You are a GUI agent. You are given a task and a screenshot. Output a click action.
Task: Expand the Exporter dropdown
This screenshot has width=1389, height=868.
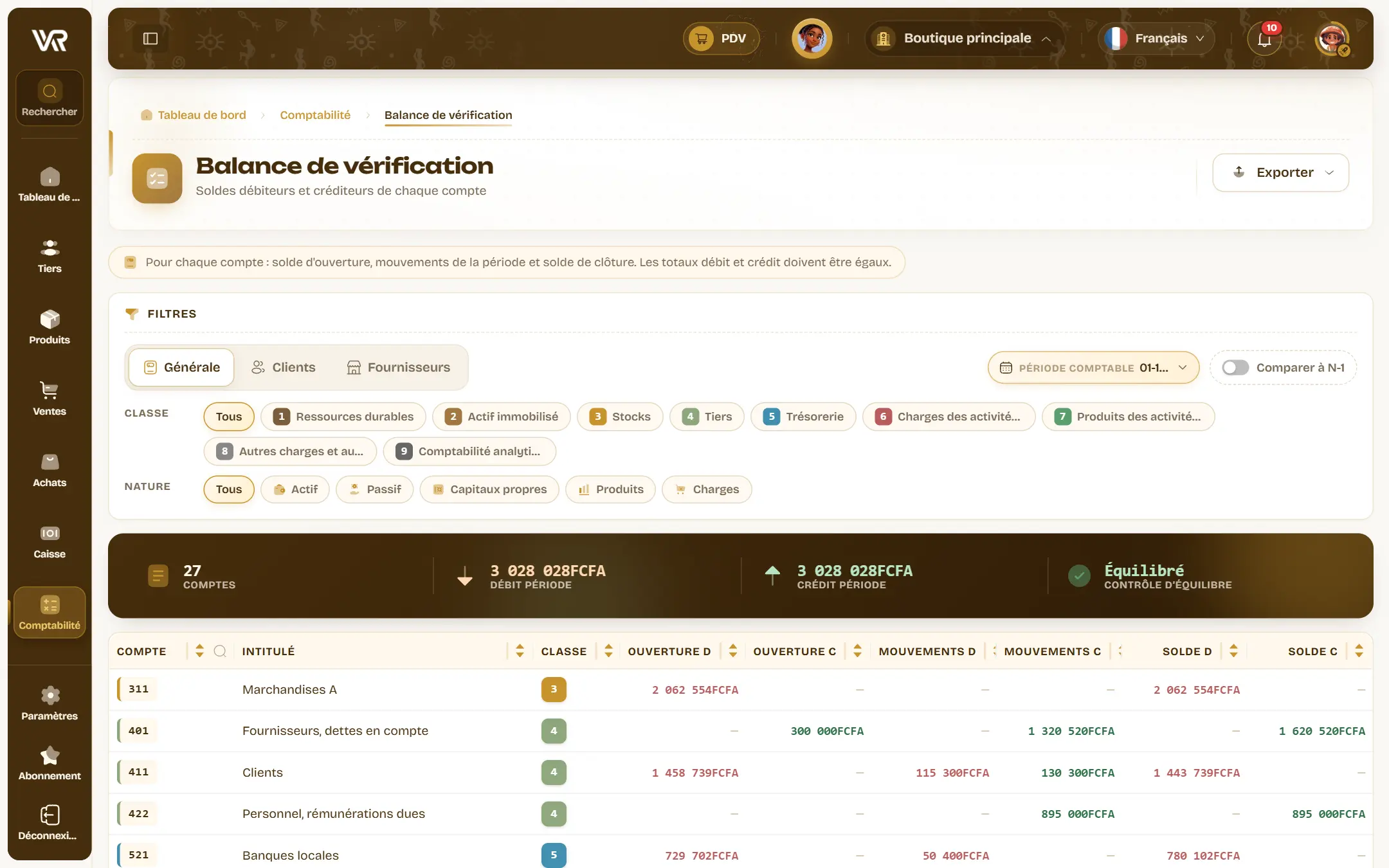tap(1280, 172)
